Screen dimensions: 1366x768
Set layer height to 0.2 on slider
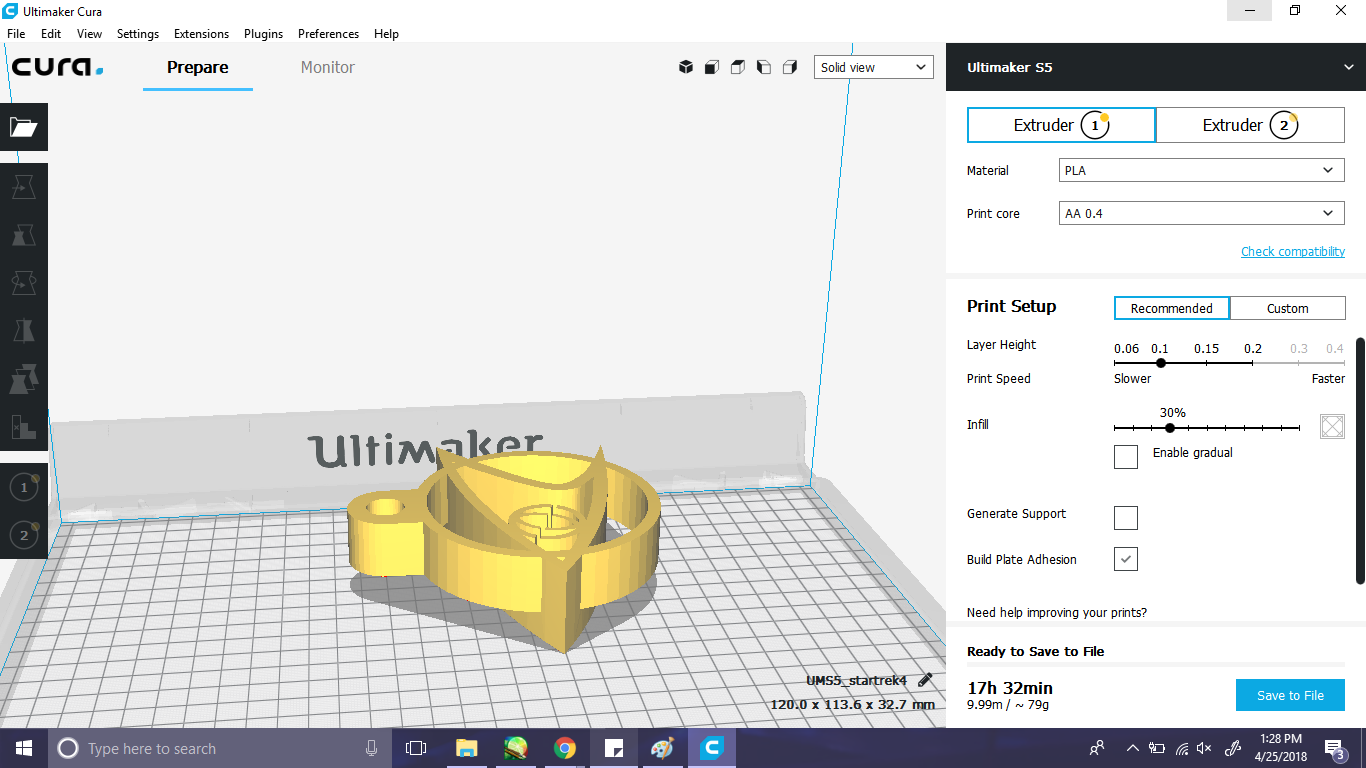[x=1253, y=363]
